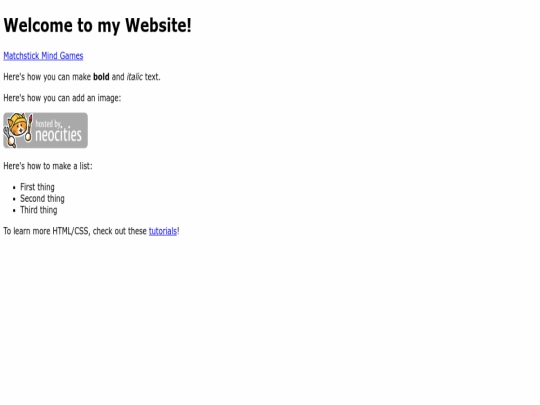Select the bold word in the paragraph
The height and width of the screenshot is (405, 540).
coord(101,77)
